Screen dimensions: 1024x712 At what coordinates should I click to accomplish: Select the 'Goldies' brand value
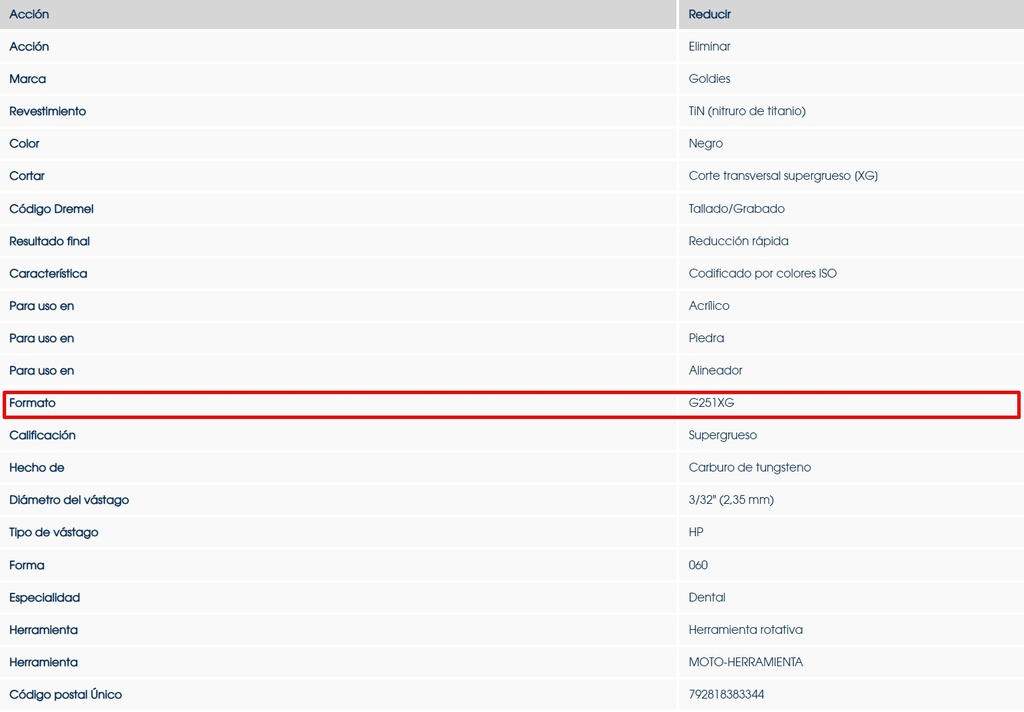pos(710,79)
